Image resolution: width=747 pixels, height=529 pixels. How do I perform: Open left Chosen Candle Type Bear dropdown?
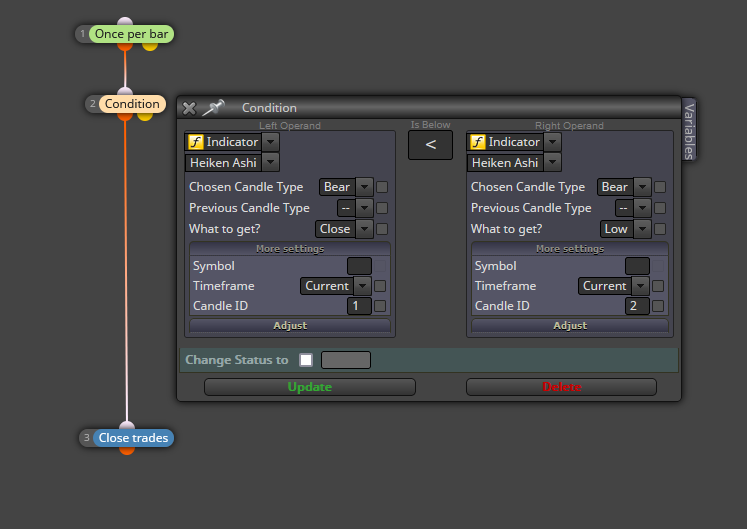point(364,187)
